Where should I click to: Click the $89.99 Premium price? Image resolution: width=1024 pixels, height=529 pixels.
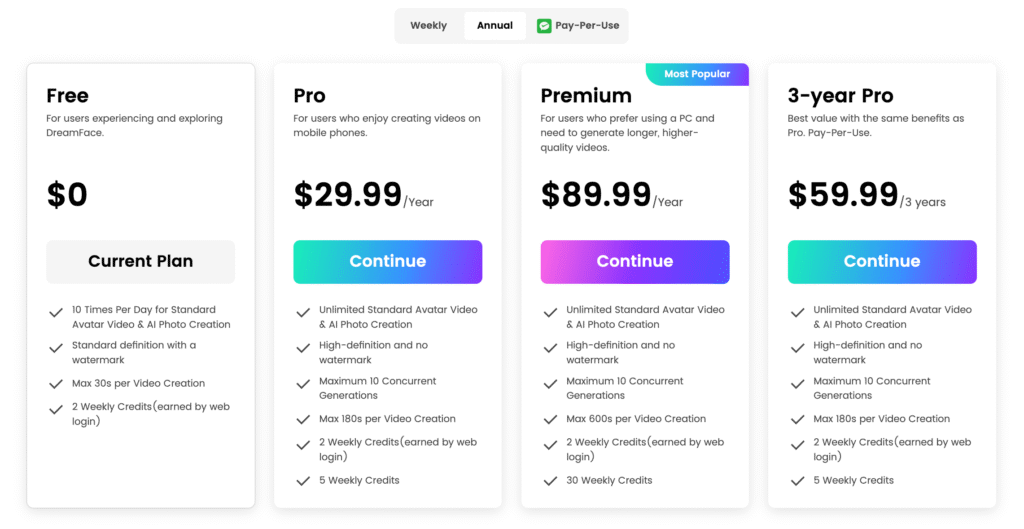tap(596, 195)
